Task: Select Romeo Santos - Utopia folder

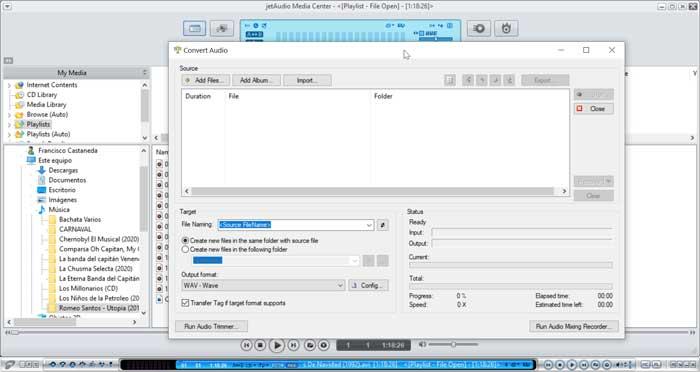Action: pos(99,308)
